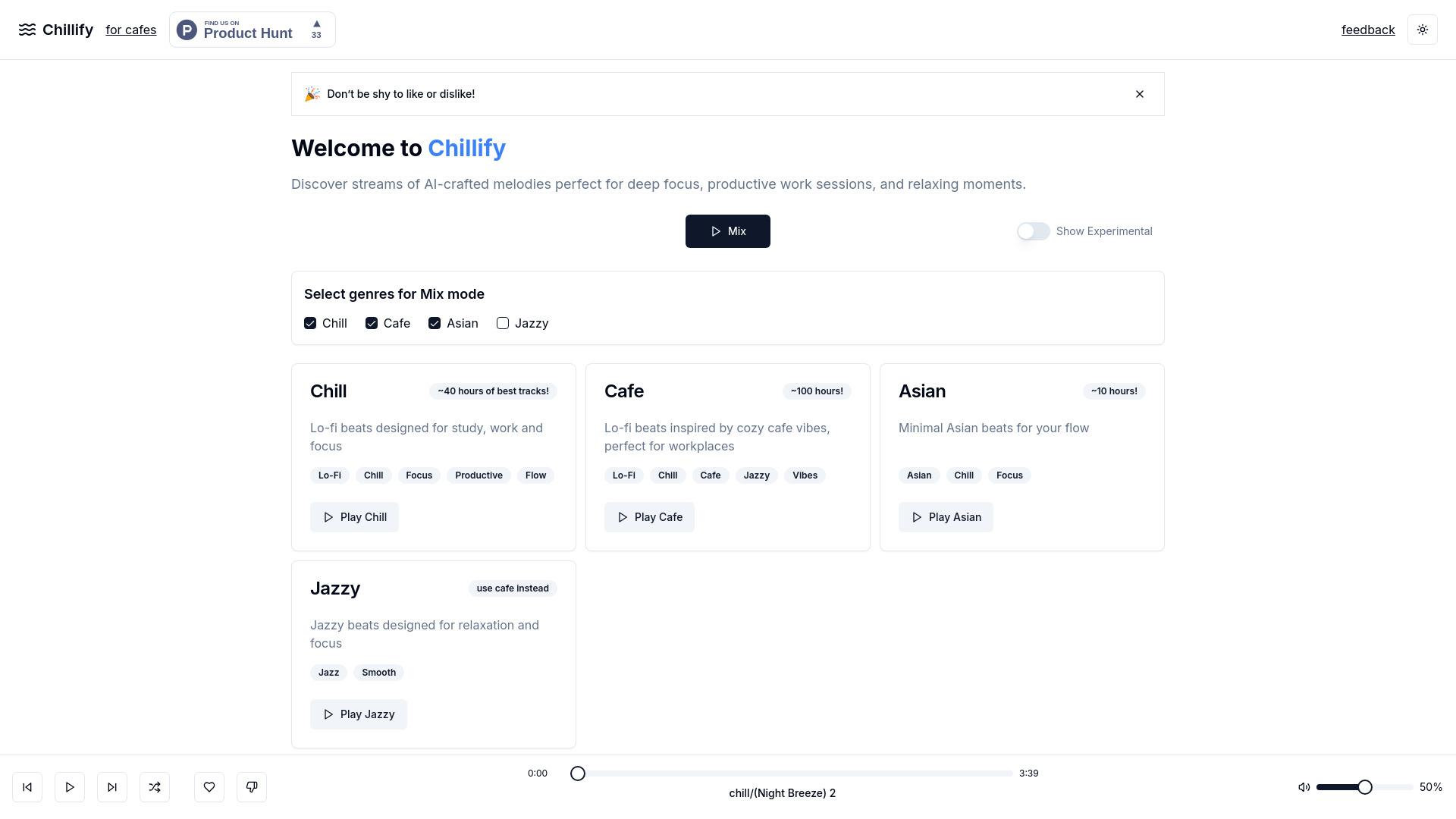Click the skip to previous track icon
This screenshot has width=1456, height=819.
(x=27, y=786)
